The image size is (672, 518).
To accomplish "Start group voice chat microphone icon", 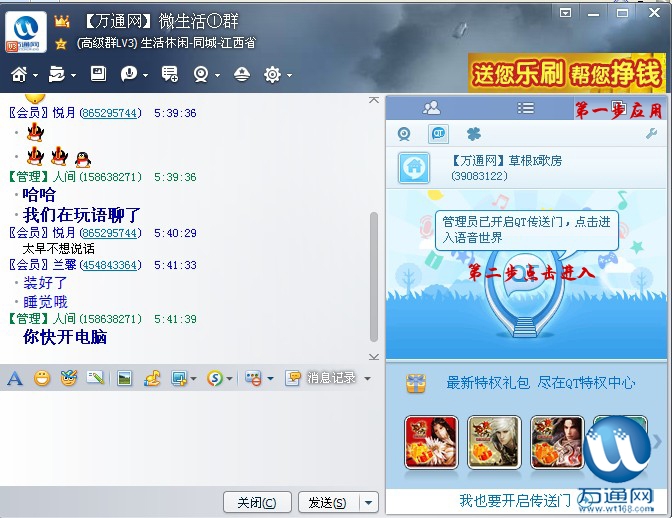I will click(129, 74).
